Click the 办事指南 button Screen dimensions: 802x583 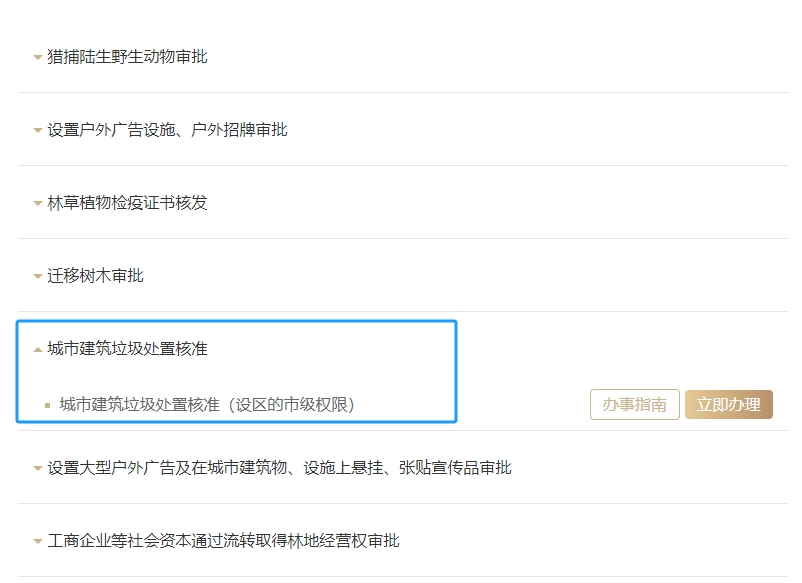635,405
